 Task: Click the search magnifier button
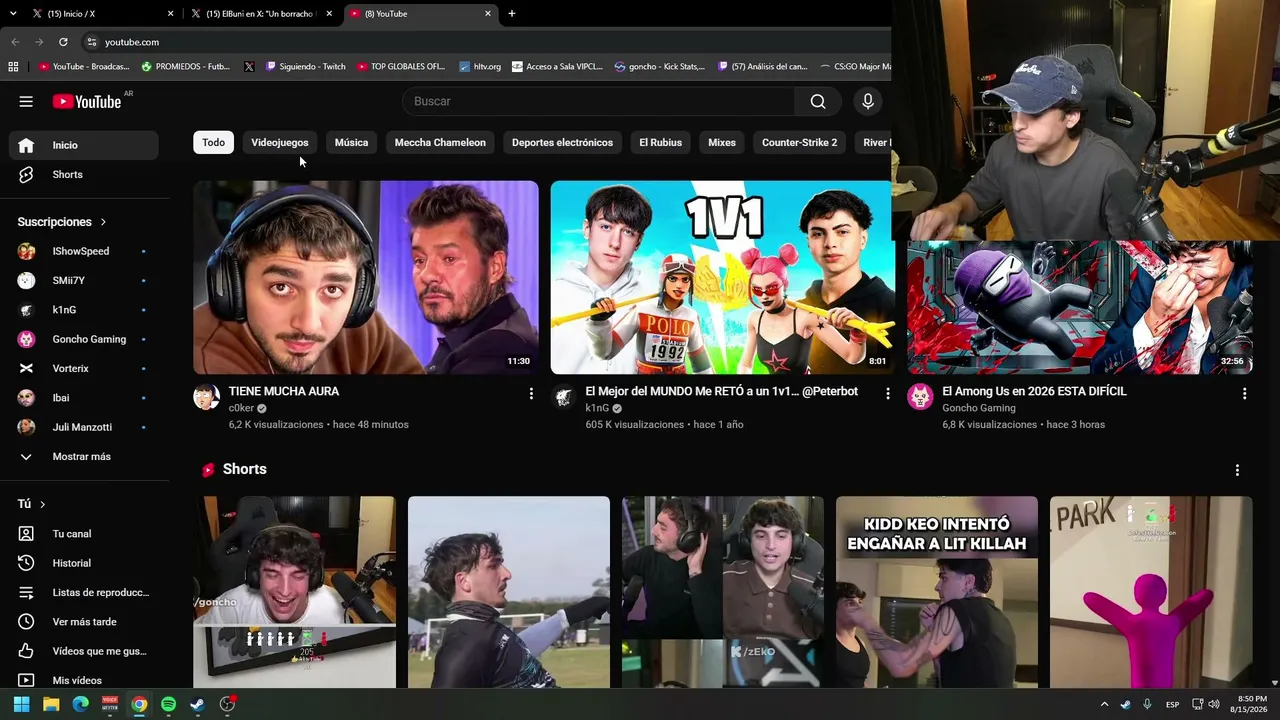[x=818, y=101]
